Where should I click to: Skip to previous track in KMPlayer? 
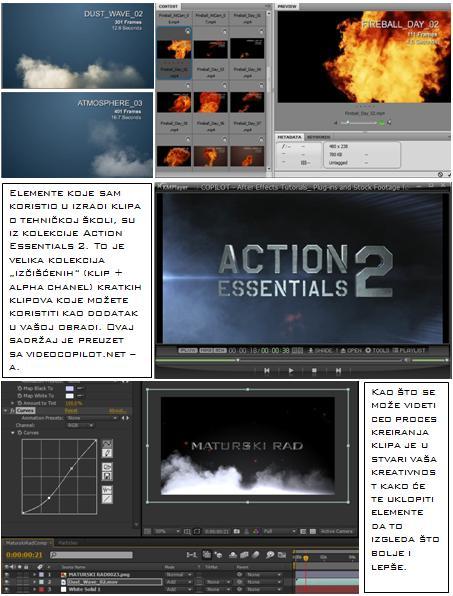(x=267, y=370)
